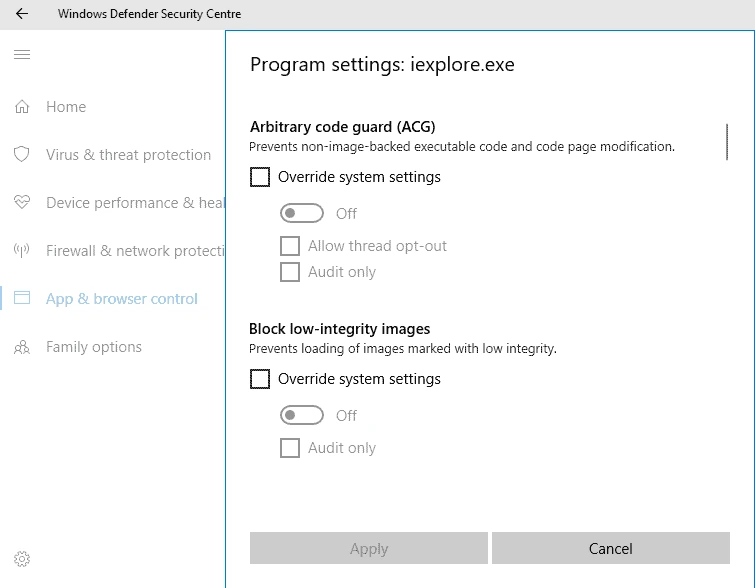Click the Block low-integrity images heading
Viewport: 755px width, 588px height.
(x=339, y=329)
